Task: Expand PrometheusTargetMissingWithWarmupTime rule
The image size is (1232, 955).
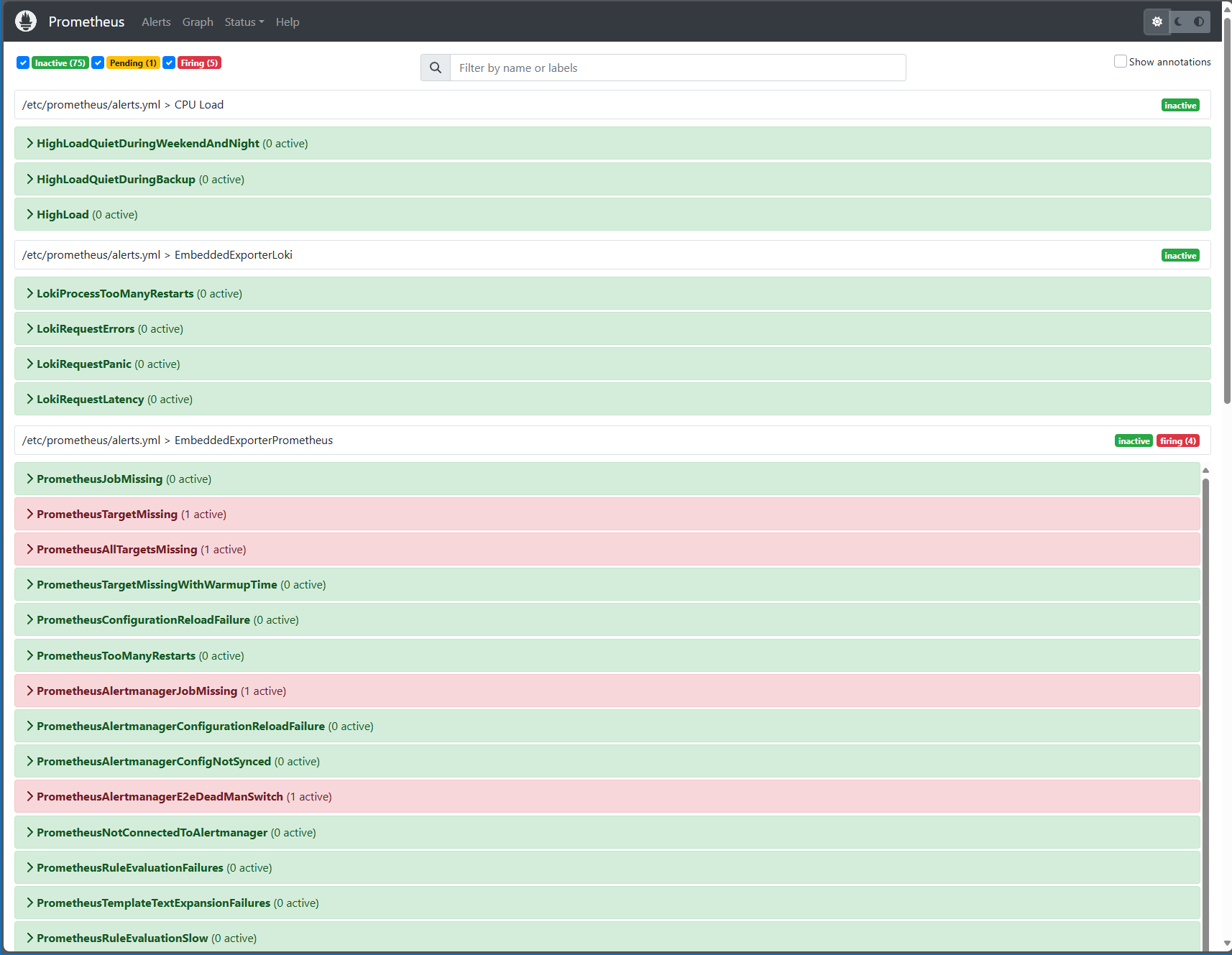Action: [607, 584]
